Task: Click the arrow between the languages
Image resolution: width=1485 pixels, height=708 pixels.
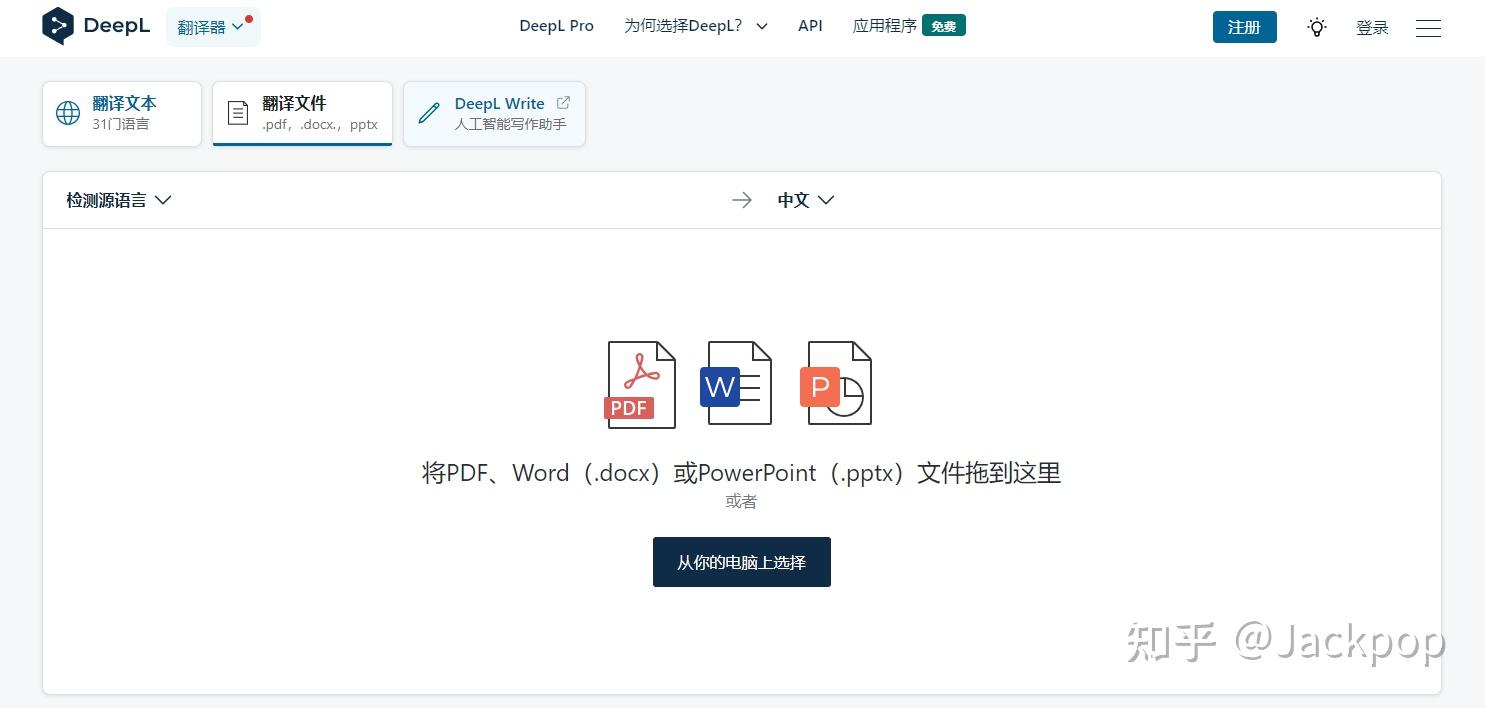Action: (x=741, y=200)
